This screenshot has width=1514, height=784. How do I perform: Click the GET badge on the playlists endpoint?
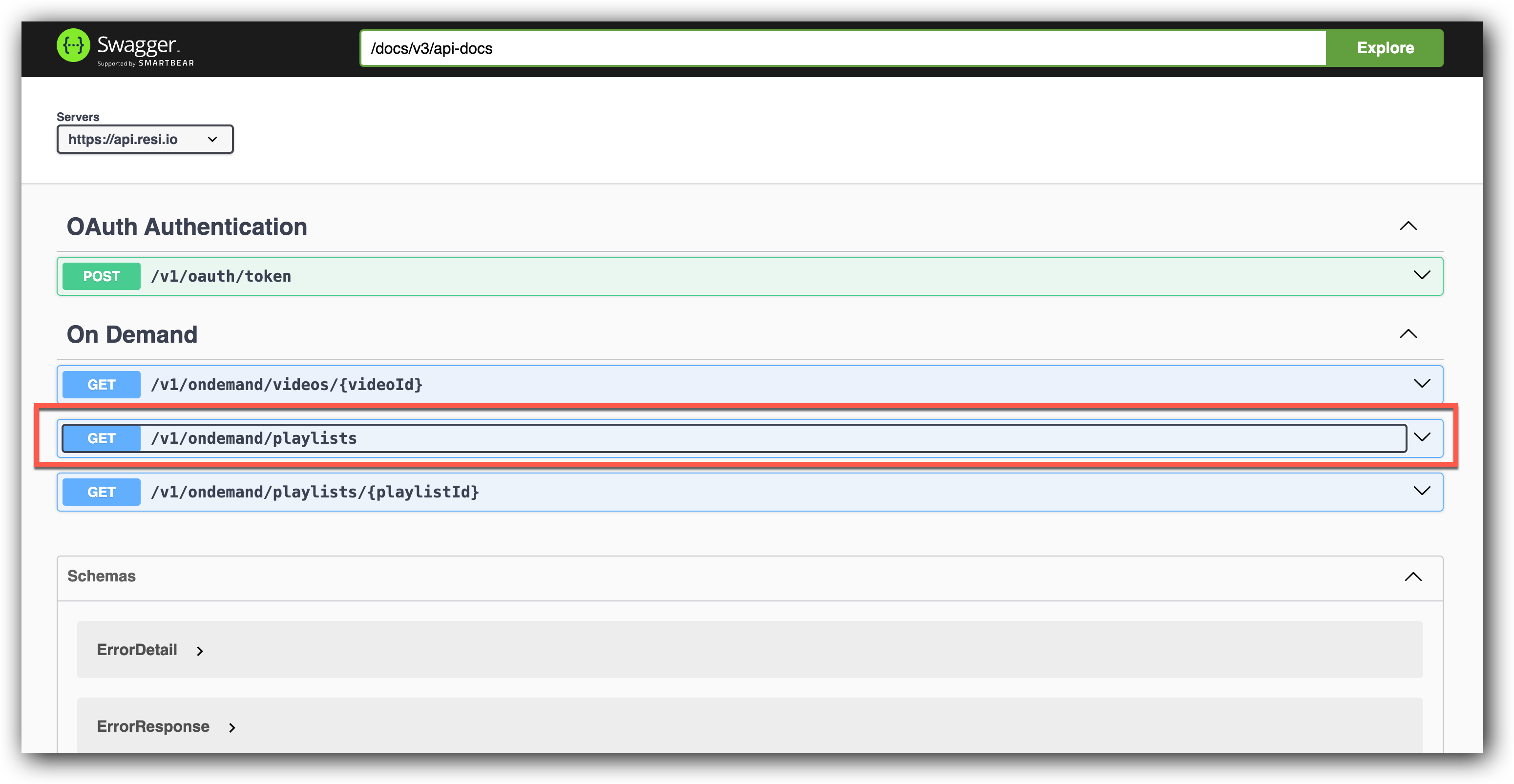click(101, 438)
